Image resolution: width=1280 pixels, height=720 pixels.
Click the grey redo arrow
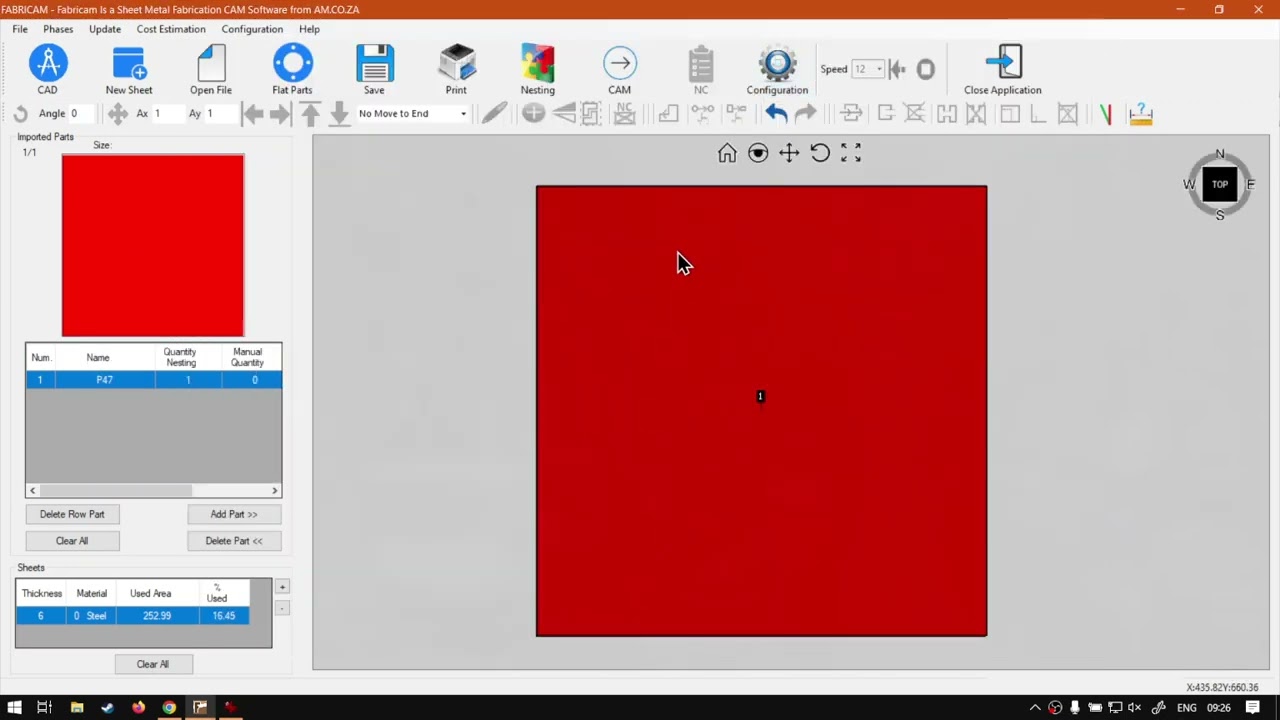pos(806,114)
